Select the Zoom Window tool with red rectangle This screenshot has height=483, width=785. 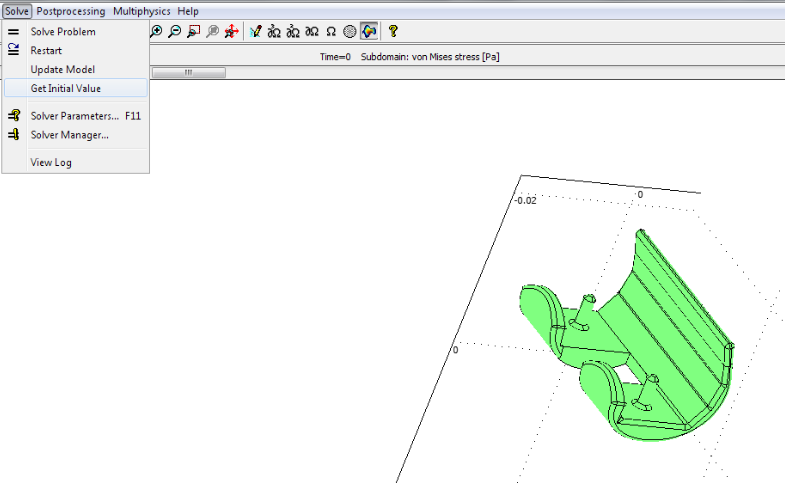pos(194,32)
